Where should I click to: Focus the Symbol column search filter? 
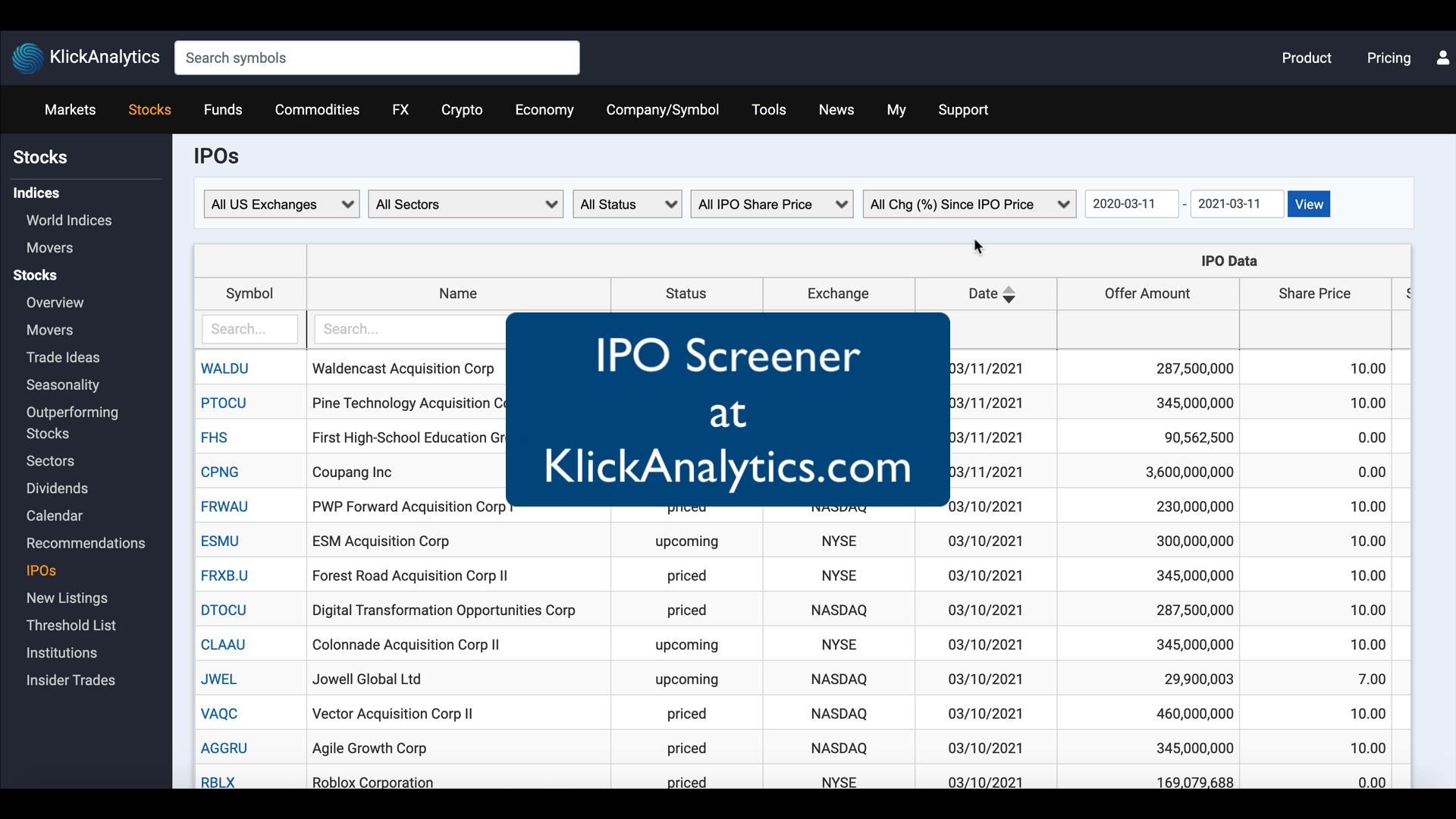[x=249, y=329]
